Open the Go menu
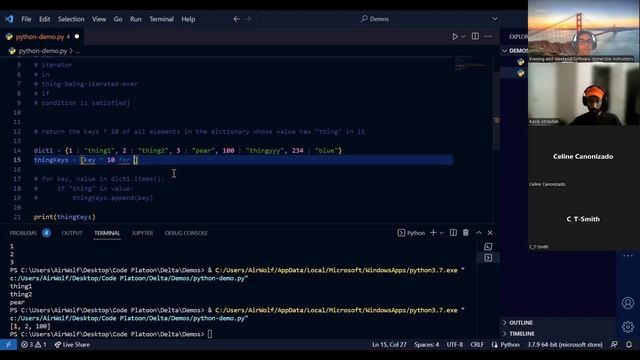Image resolution: width=640 pixels, height=360 pixels. point(118,19)
